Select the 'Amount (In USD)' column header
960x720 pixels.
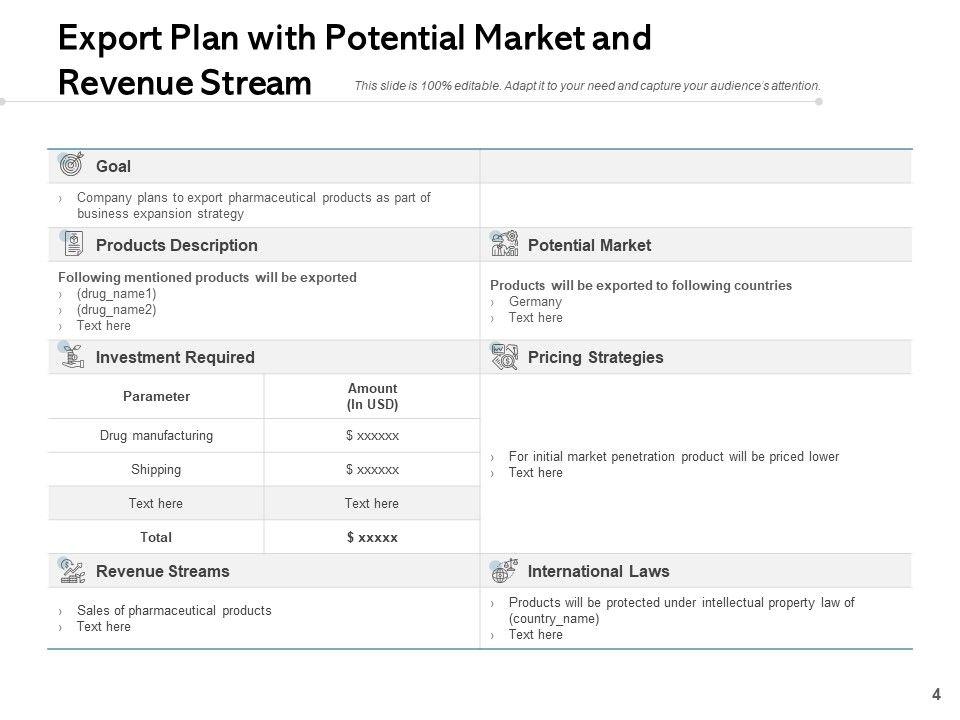[372, 396]
